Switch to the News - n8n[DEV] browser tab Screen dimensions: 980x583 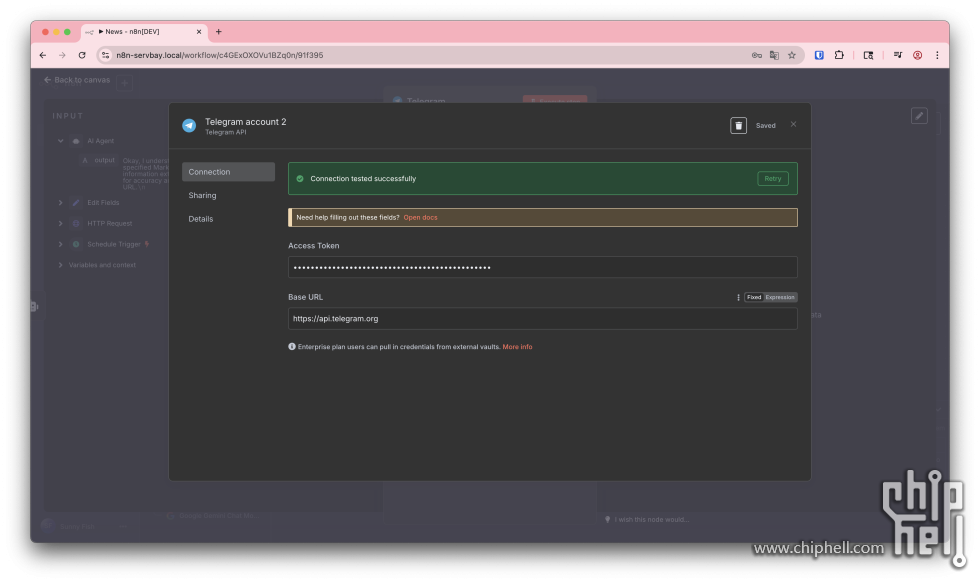click(144, 32)
